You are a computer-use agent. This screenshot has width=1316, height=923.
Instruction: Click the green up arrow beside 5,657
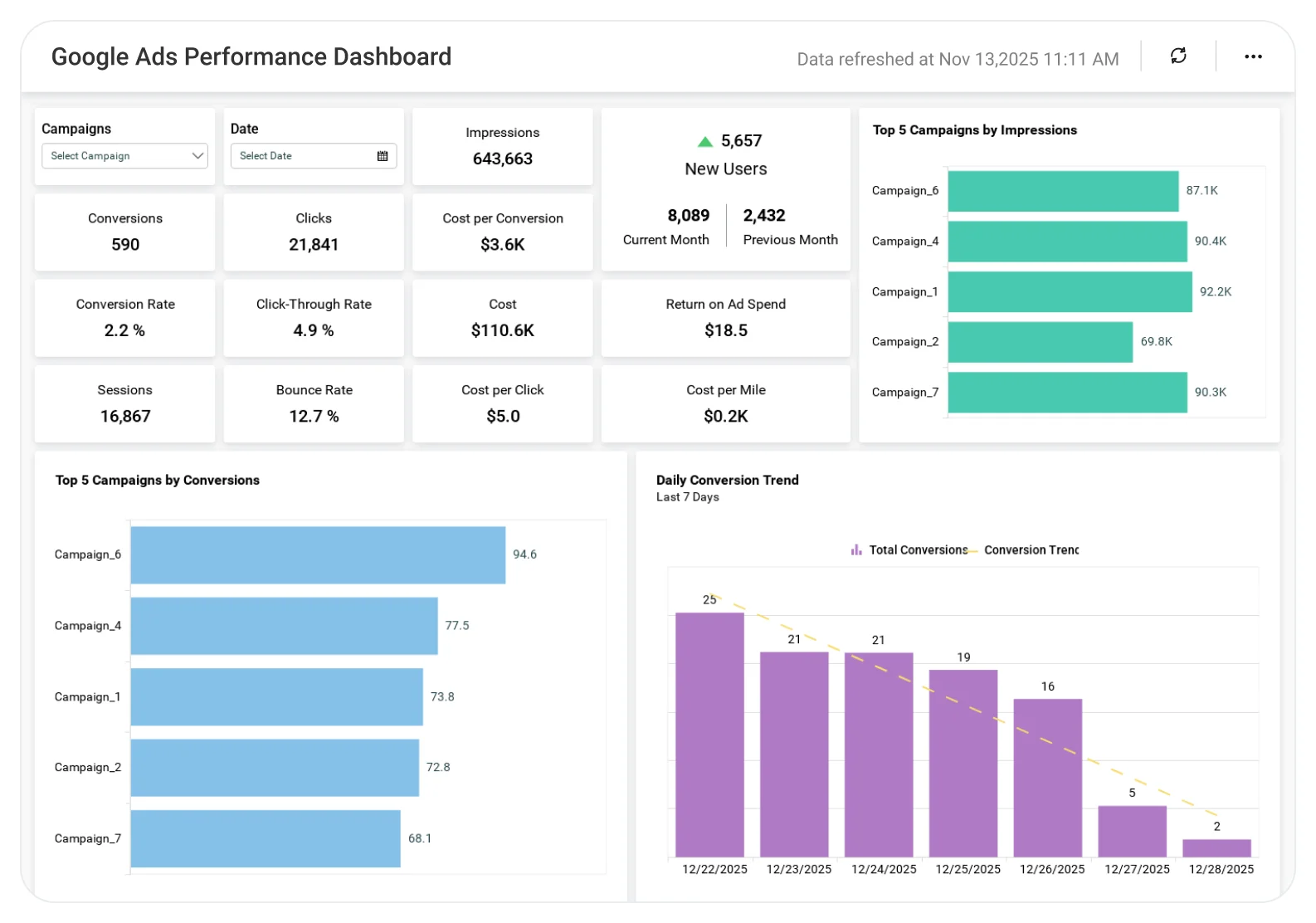click(705, 142)
